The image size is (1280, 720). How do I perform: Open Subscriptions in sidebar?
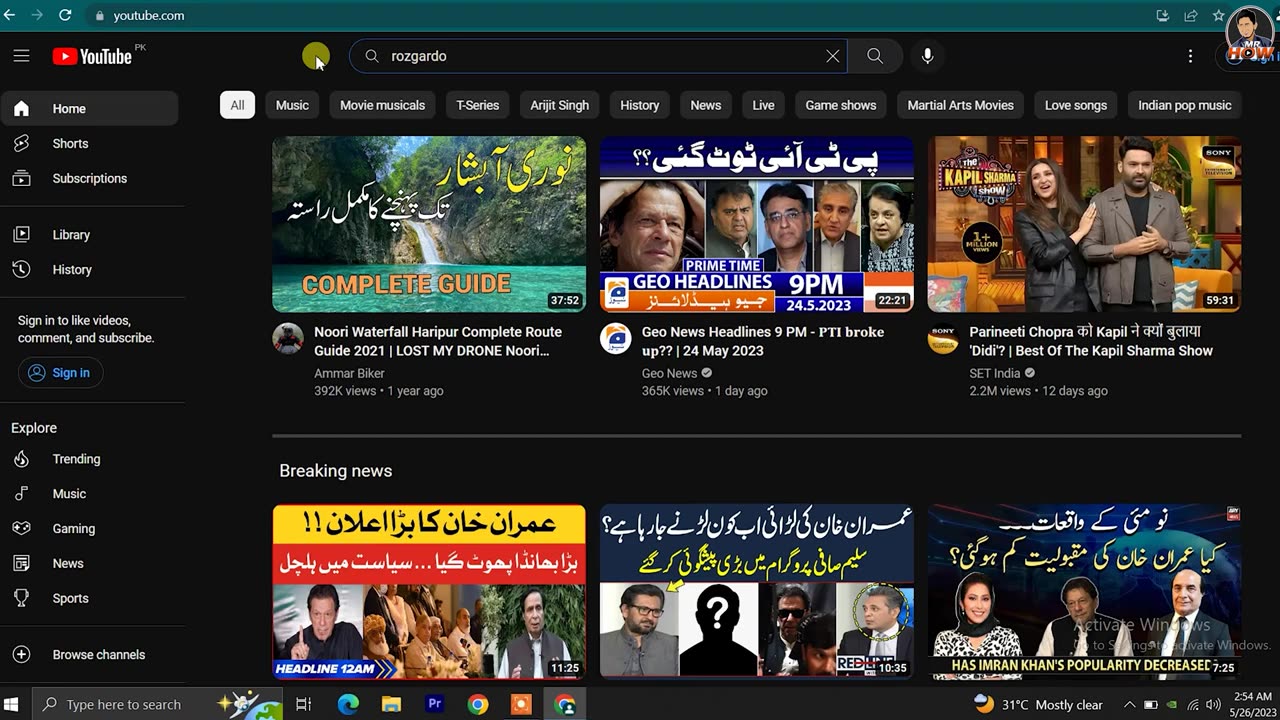tap(90, 178)
